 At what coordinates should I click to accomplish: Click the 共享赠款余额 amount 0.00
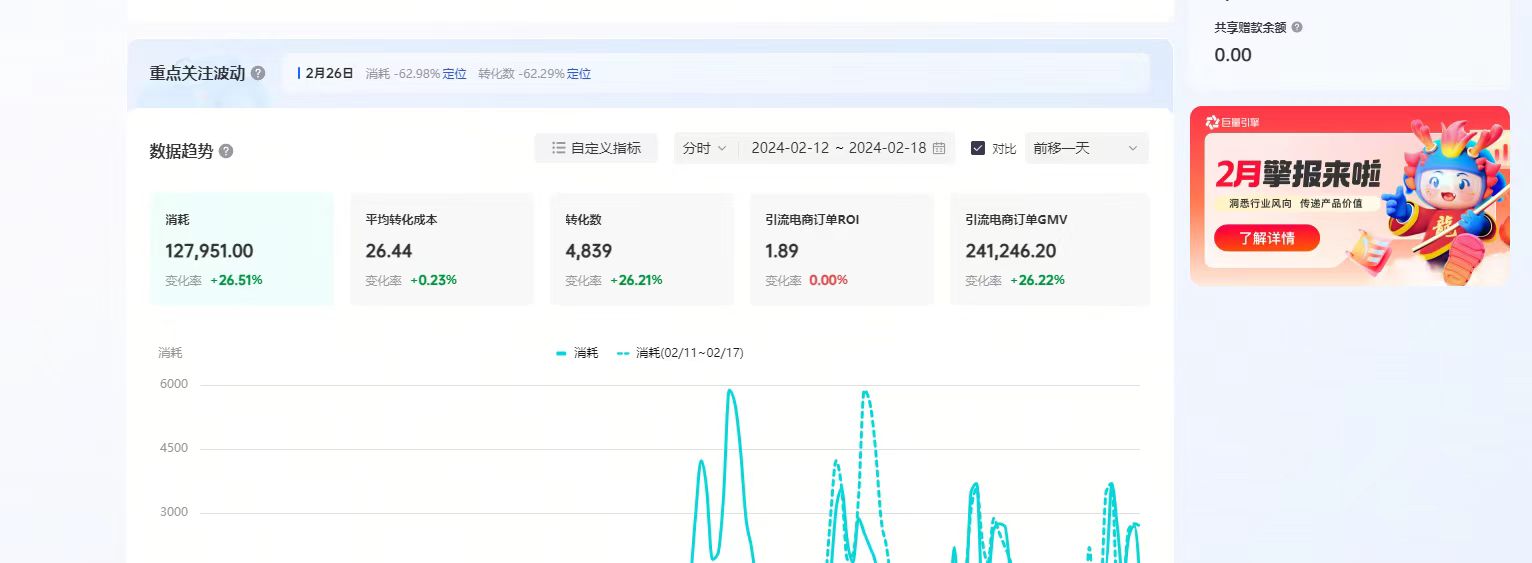point(1233,55)
